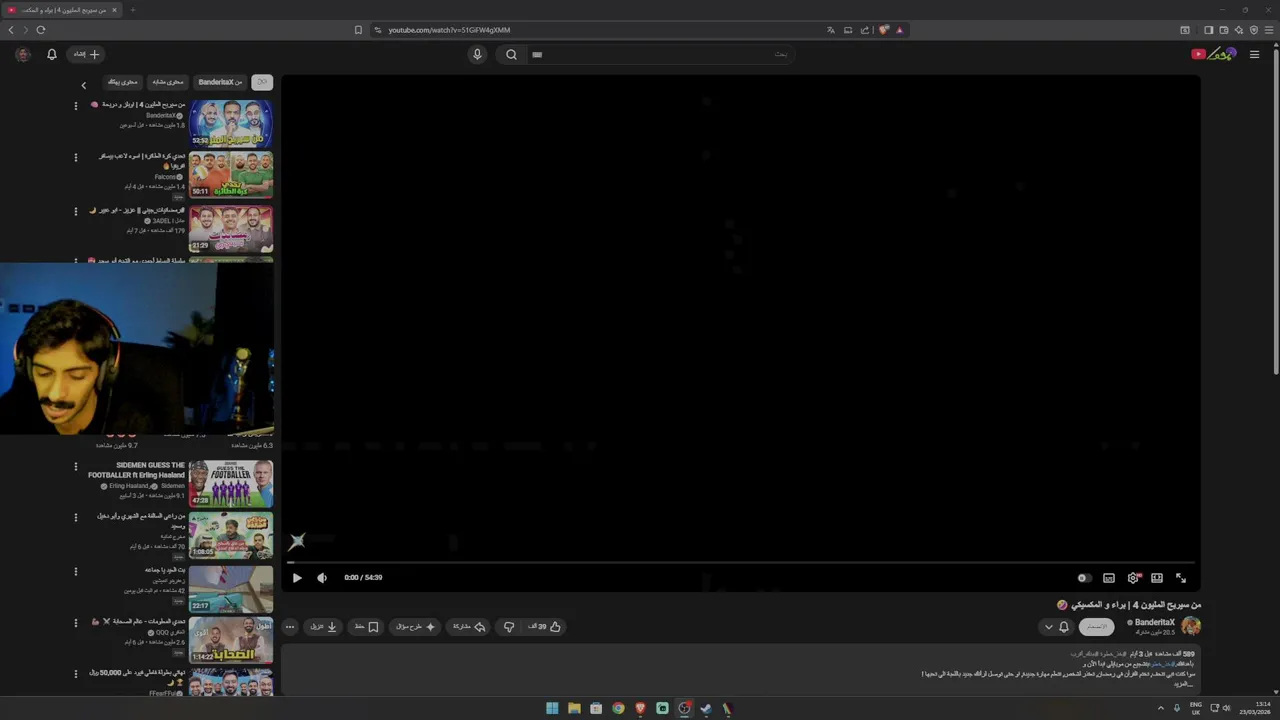Show more filter chips with the chevron arrow

(x=84, y=85)
